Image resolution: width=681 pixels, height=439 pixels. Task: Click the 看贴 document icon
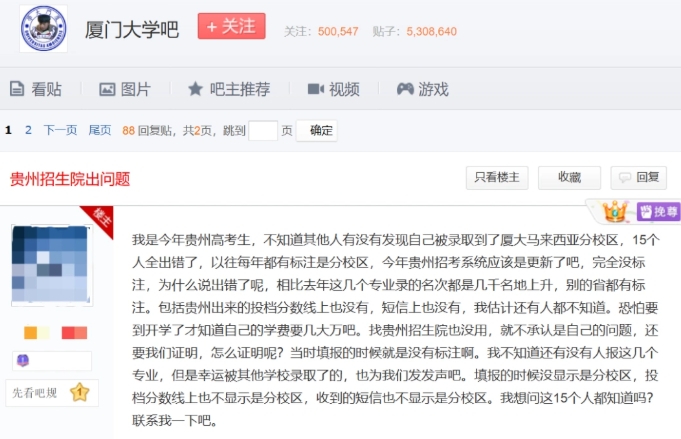click(17, 89)
